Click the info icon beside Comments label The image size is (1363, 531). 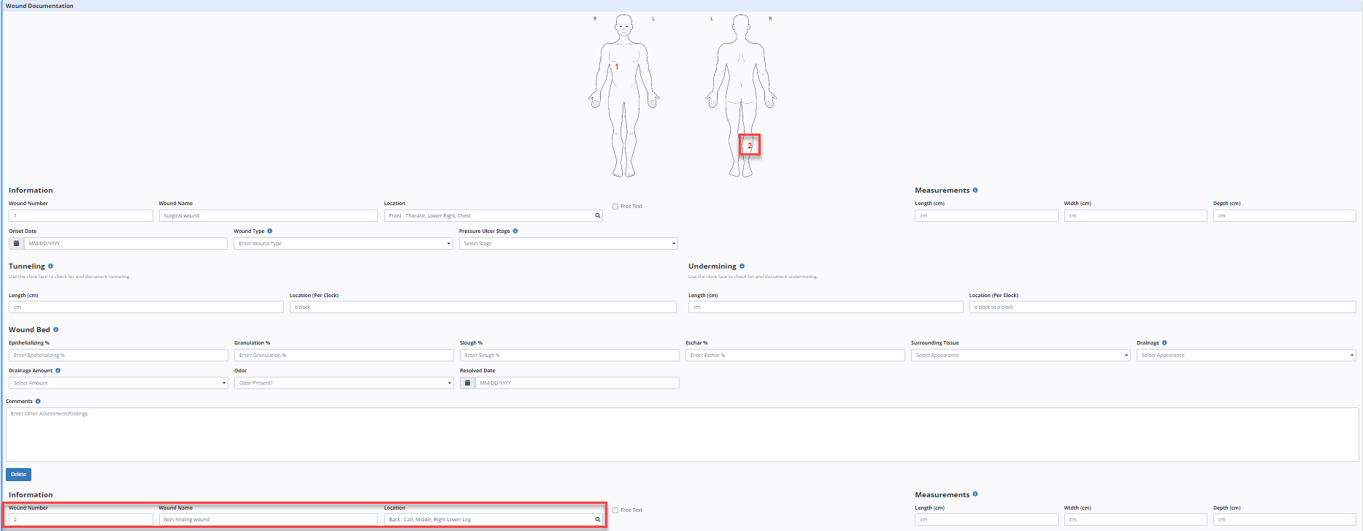tap(38, 401)
